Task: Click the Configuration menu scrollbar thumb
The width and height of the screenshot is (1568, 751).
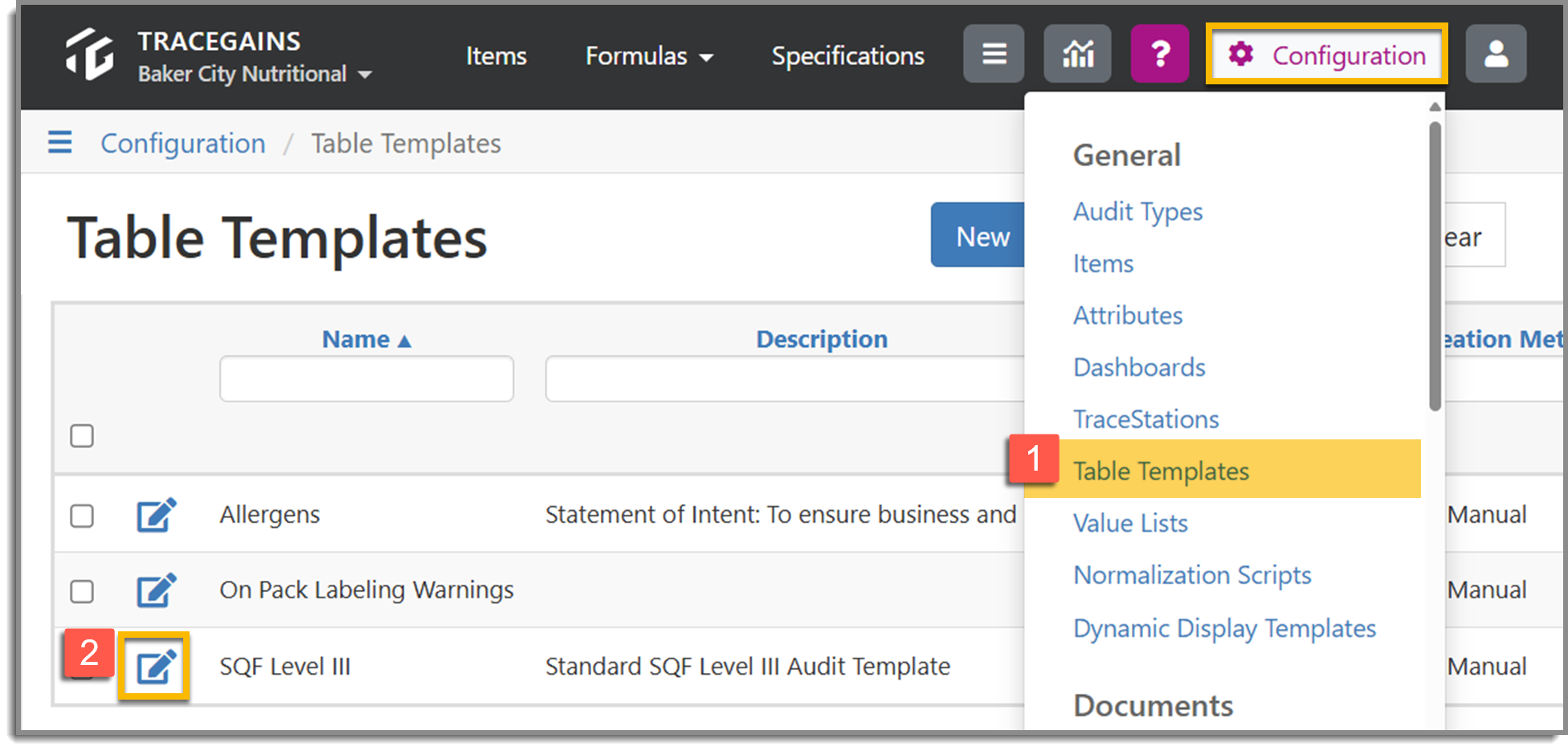Action: tap(1435, 265)
